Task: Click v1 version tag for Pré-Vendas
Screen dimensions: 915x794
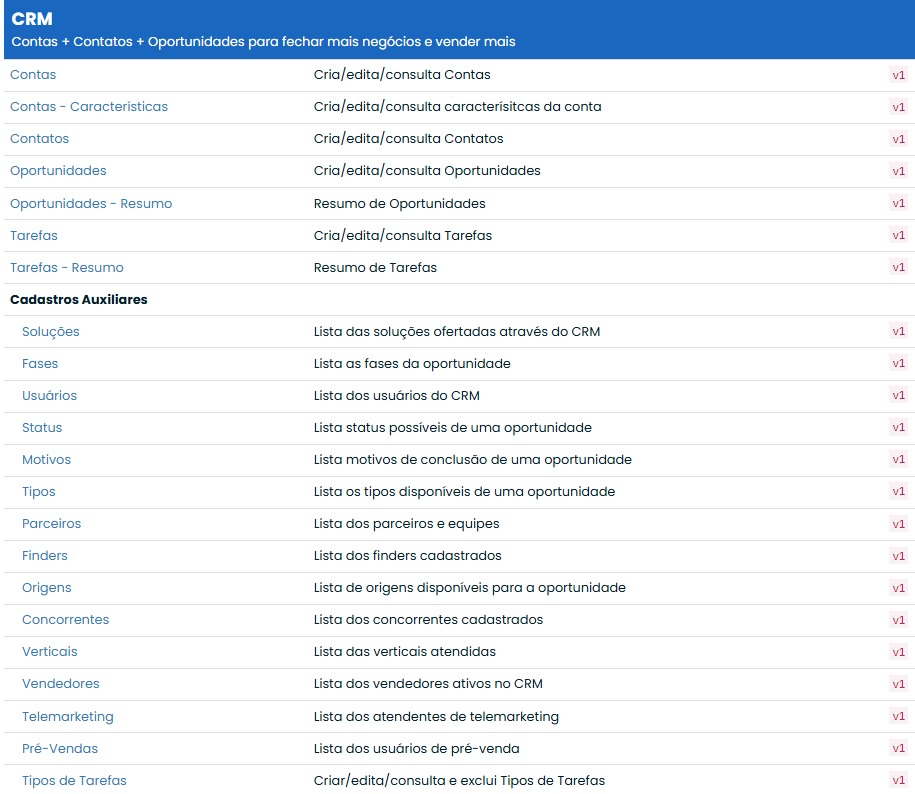Action: (x=898, y=749)
